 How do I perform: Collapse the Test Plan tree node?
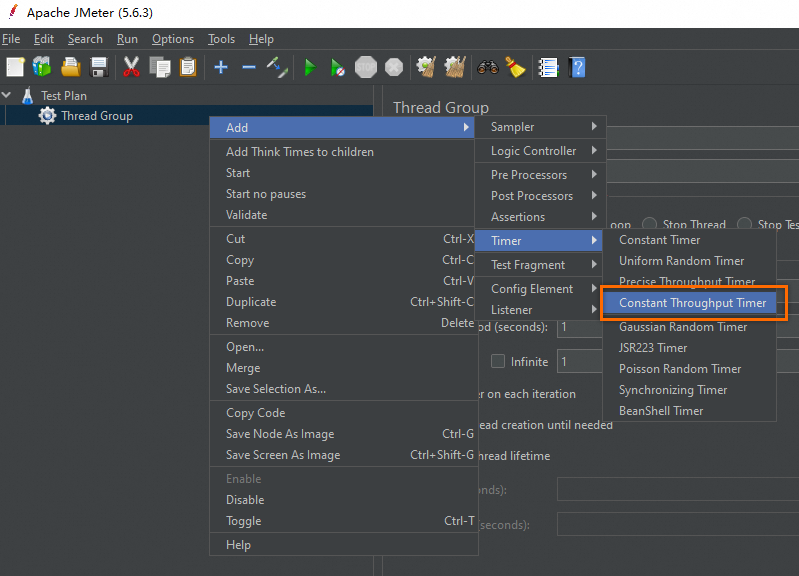(7, 95)
